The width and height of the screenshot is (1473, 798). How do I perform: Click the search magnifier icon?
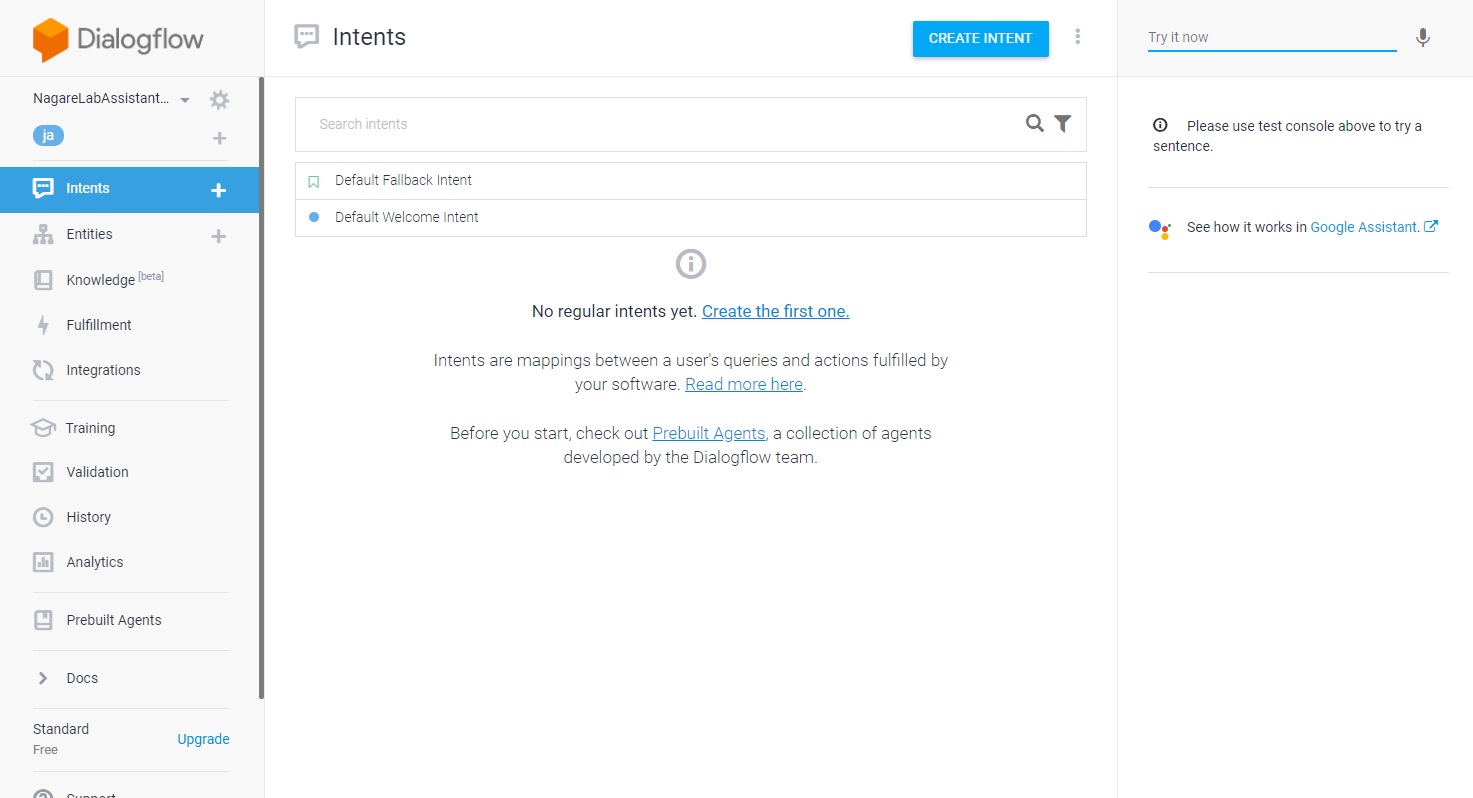1035,124
